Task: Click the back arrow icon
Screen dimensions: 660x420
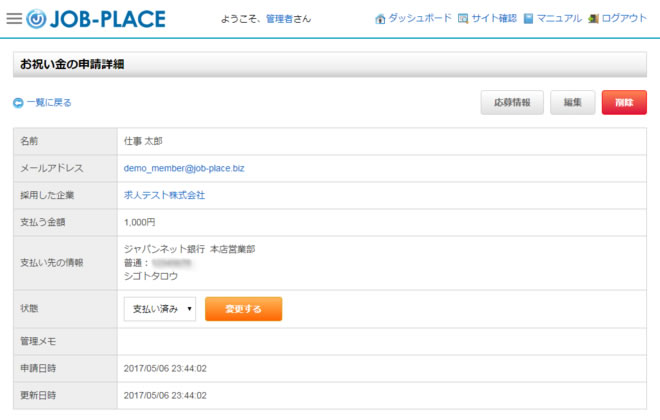Action: 18,102
